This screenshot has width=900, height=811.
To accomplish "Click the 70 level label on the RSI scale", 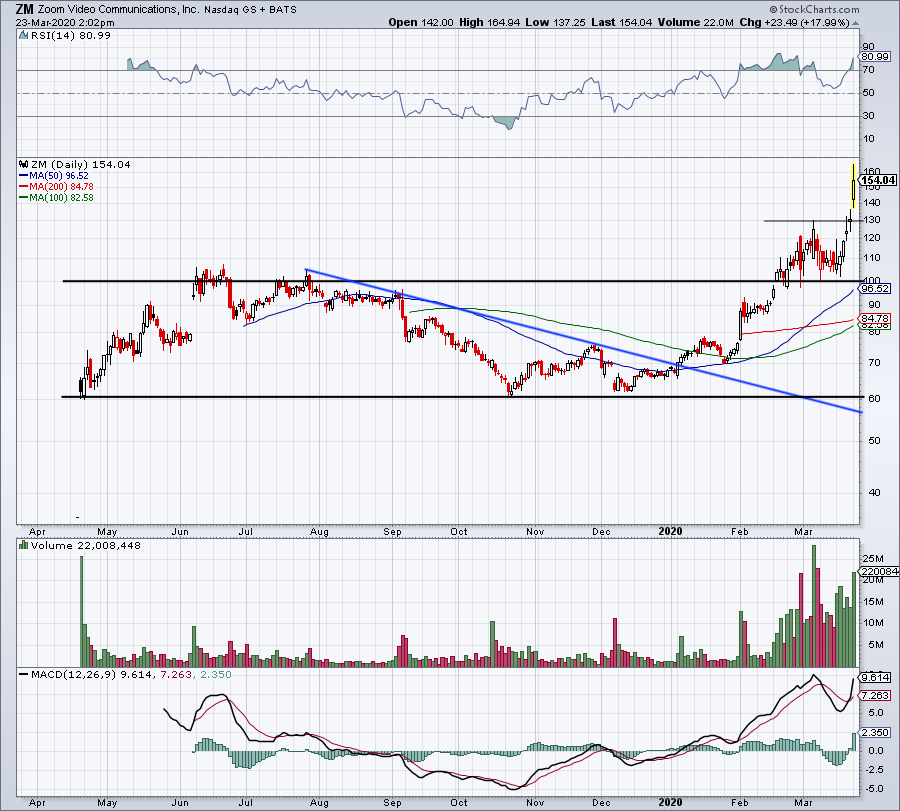I will click(x=868, y=70).
